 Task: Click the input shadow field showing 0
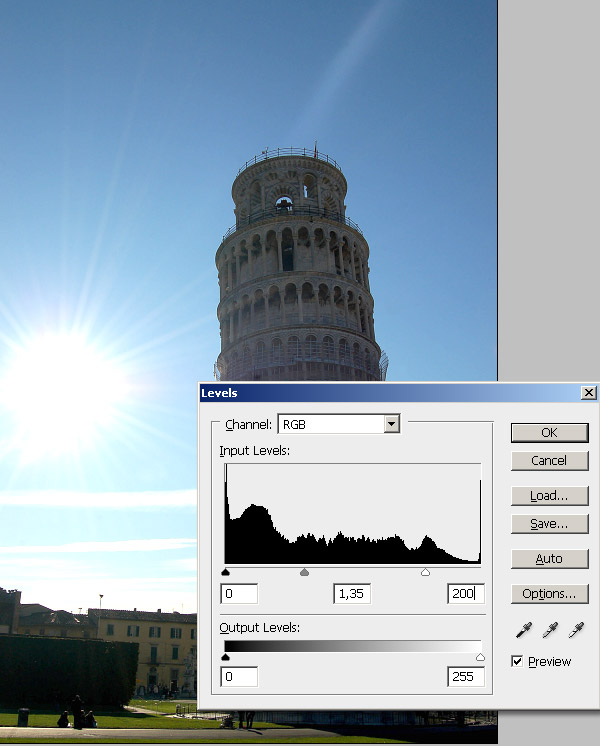(239, 594)
